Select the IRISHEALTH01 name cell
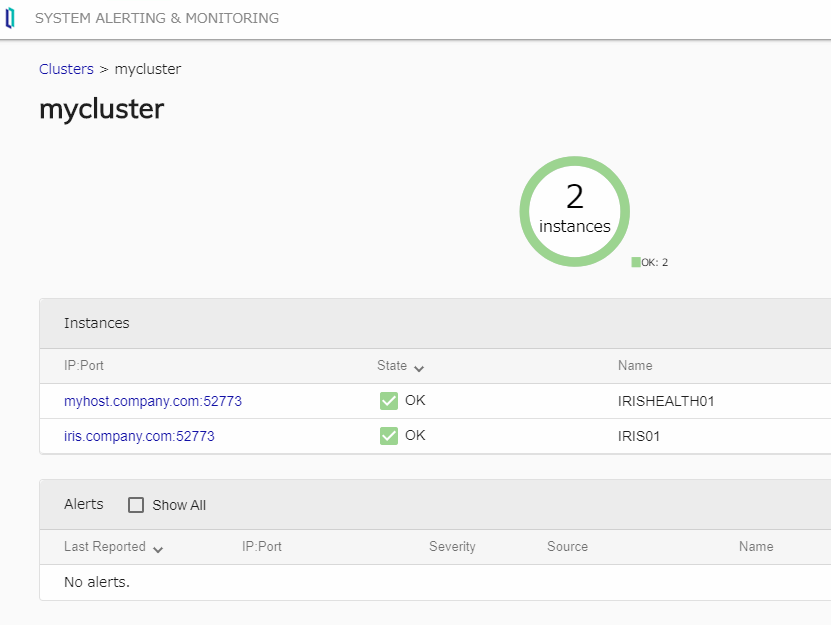This screenshot has height=625, width=831. [666, 401]
